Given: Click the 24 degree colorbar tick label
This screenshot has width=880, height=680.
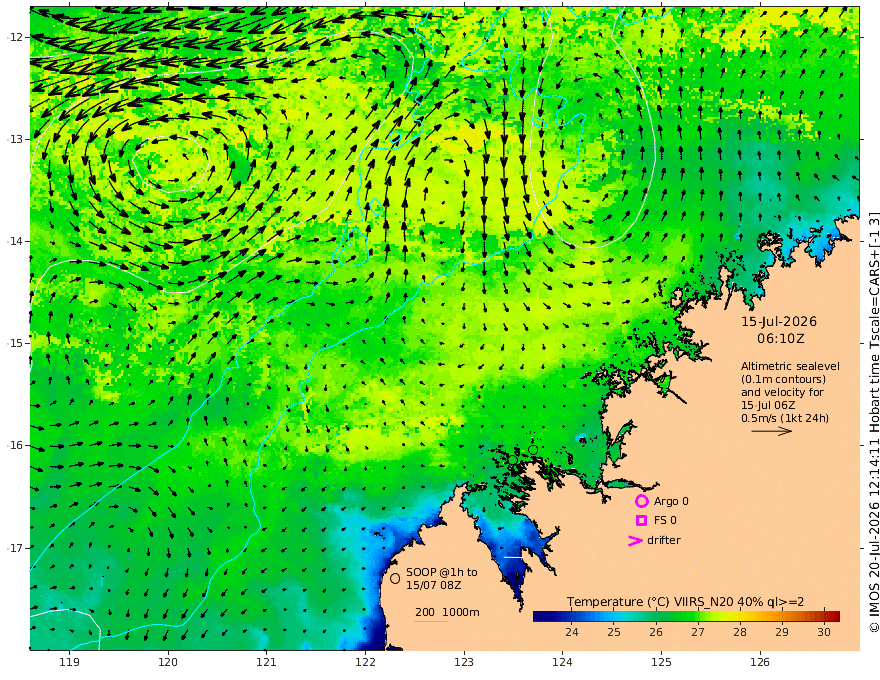Looking at the screenshot, I should pos(572,632).
